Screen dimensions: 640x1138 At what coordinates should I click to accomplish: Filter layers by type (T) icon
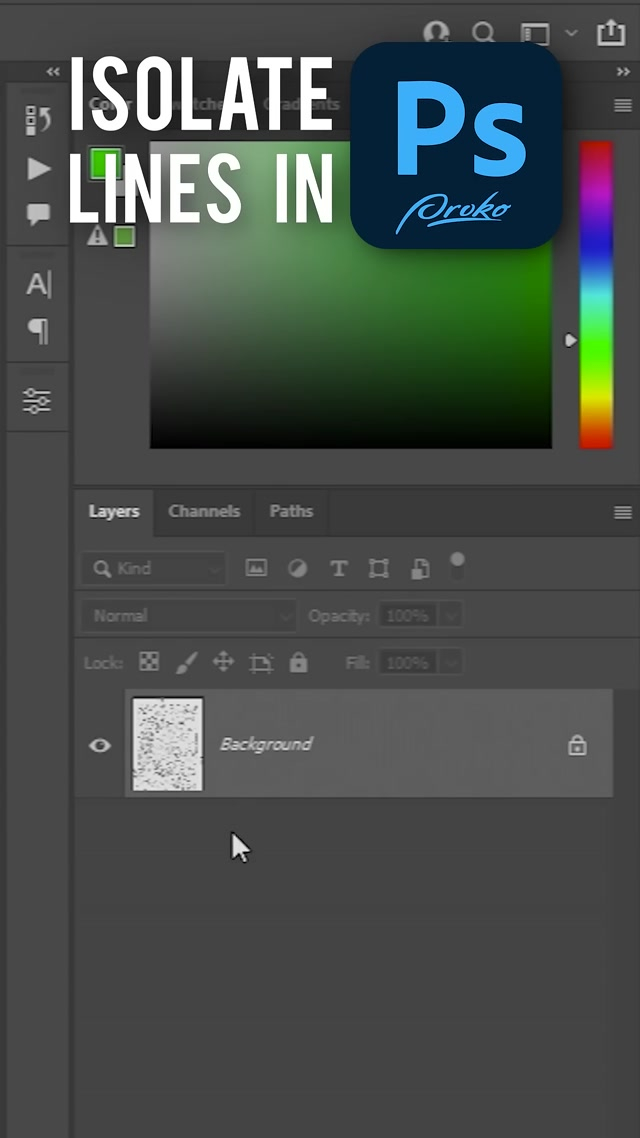coord(338,569)
